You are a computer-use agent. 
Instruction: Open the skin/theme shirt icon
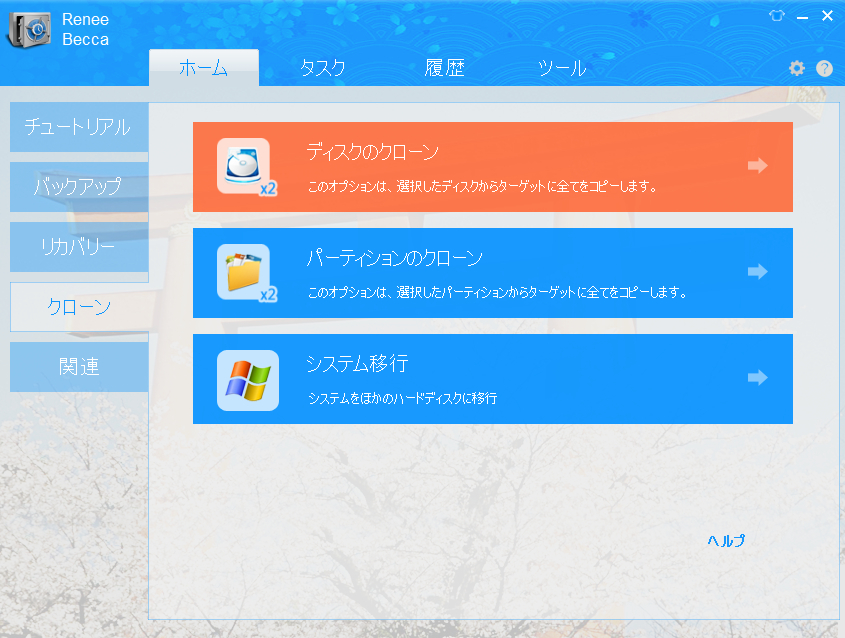(777, 16)
